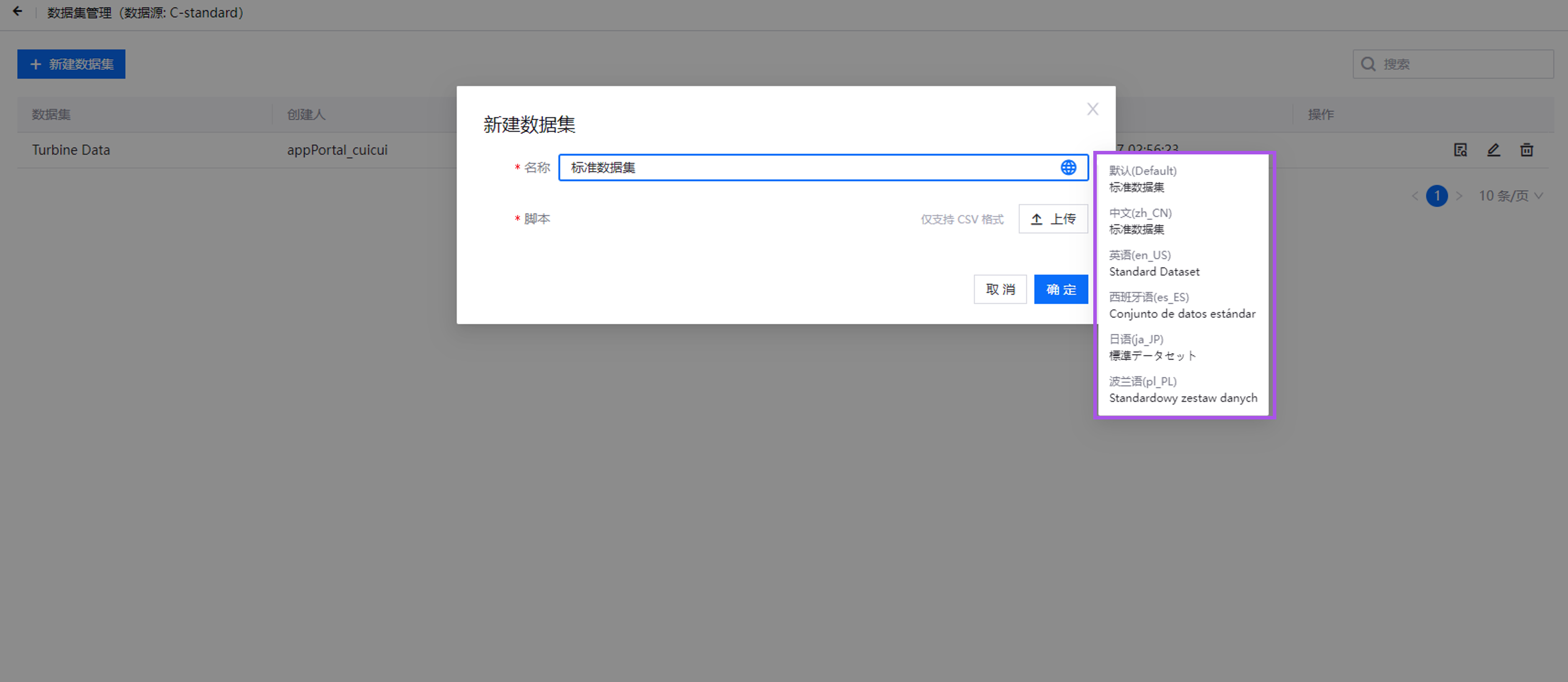The width and height of the screenshot is (1568, 682).
Task: Click the search magnifier icon
Action: pyautogui.click(x=1368, y=64)
